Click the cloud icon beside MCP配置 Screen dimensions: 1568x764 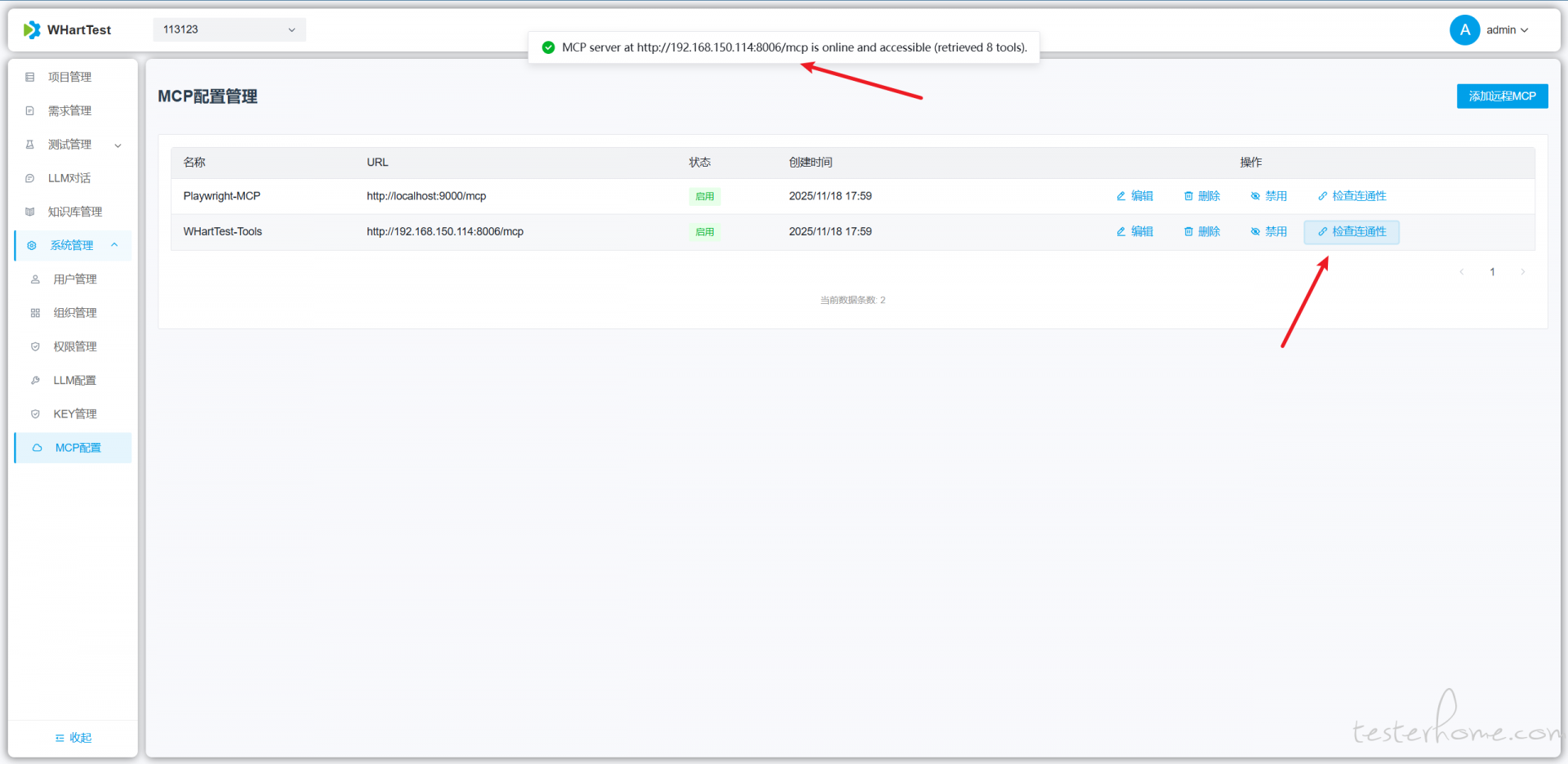coord(37,448)
